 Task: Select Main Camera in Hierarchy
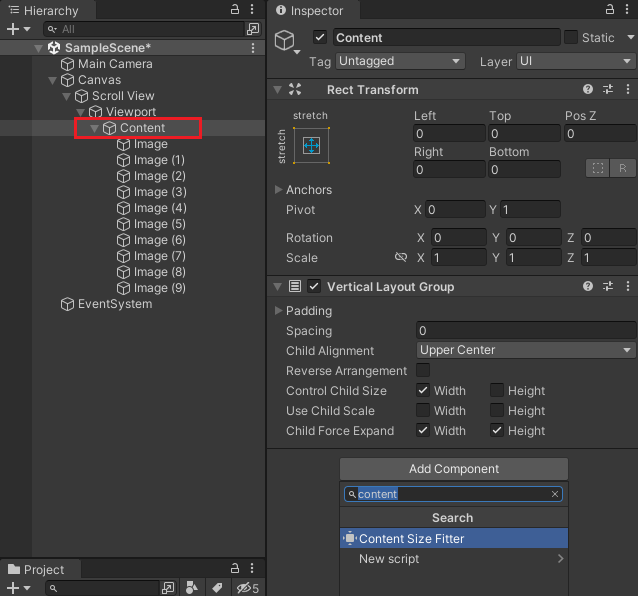115,64
